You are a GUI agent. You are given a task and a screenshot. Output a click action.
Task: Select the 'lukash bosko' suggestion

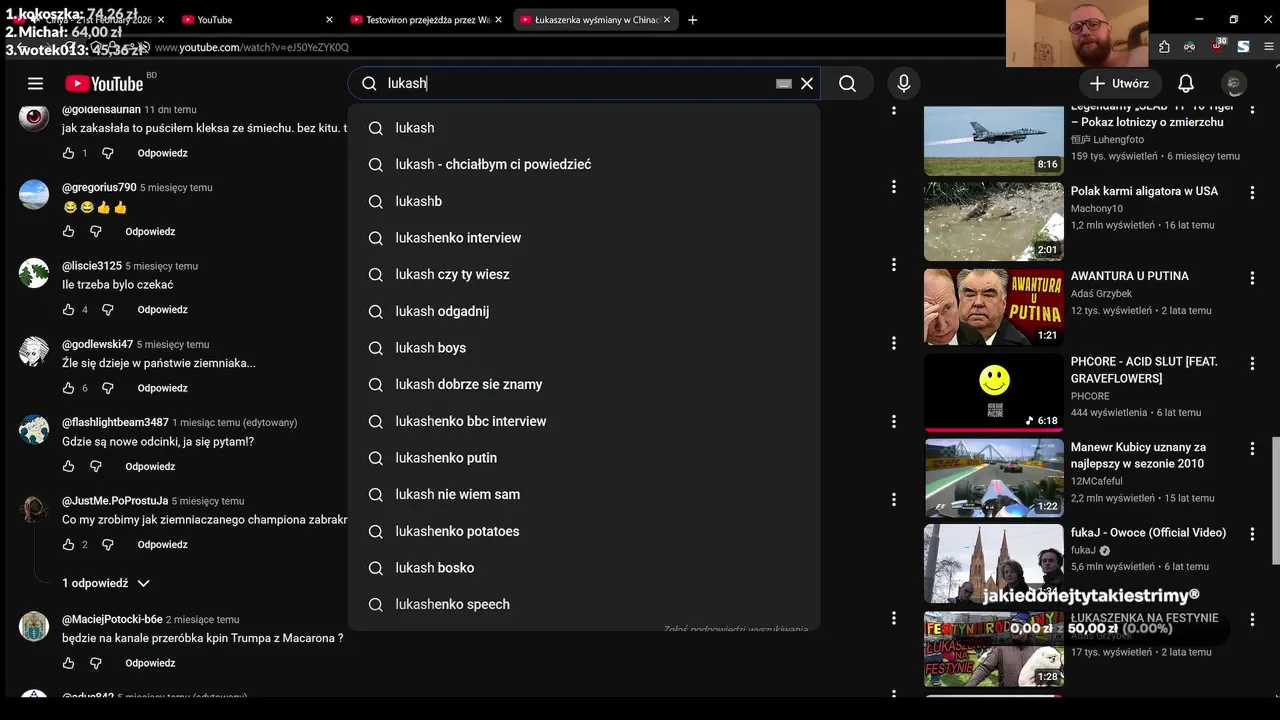584,568
